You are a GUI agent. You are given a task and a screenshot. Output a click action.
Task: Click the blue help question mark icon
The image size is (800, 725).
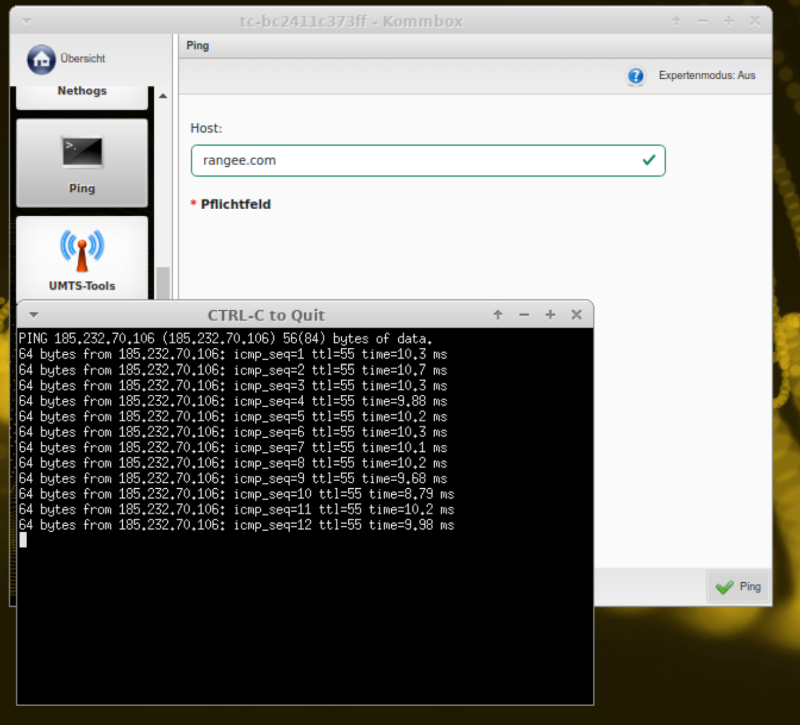[636, 76]
